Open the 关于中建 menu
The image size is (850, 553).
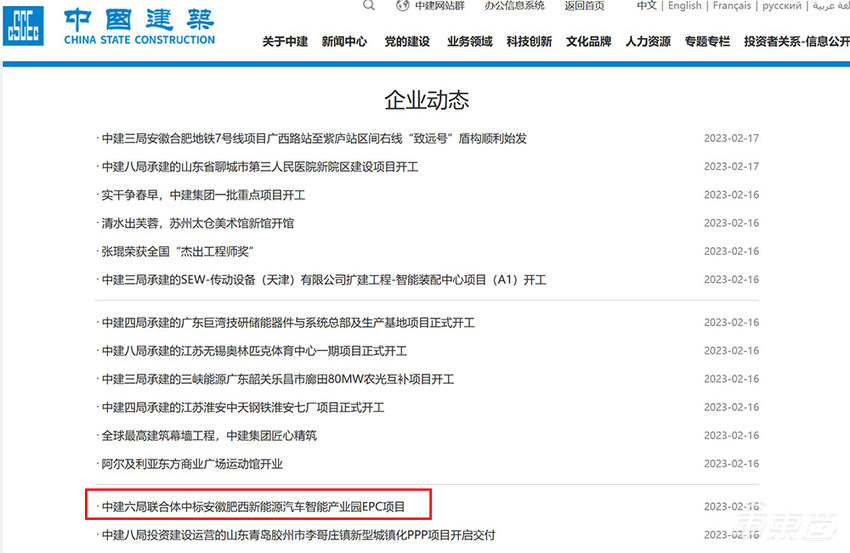click(x=285, y=41)
